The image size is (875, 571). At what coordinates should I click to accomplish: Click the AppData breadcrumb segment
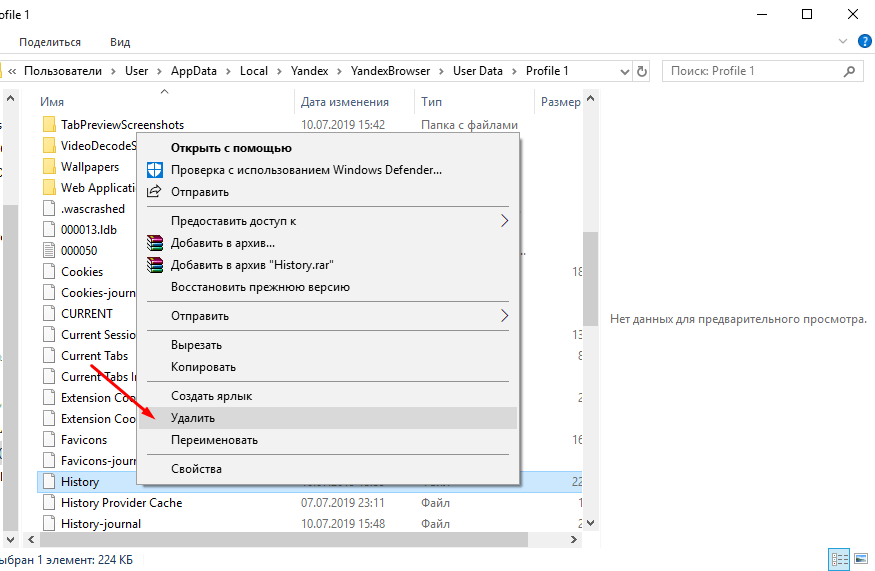pyautogui.click(x=194, y=71)
